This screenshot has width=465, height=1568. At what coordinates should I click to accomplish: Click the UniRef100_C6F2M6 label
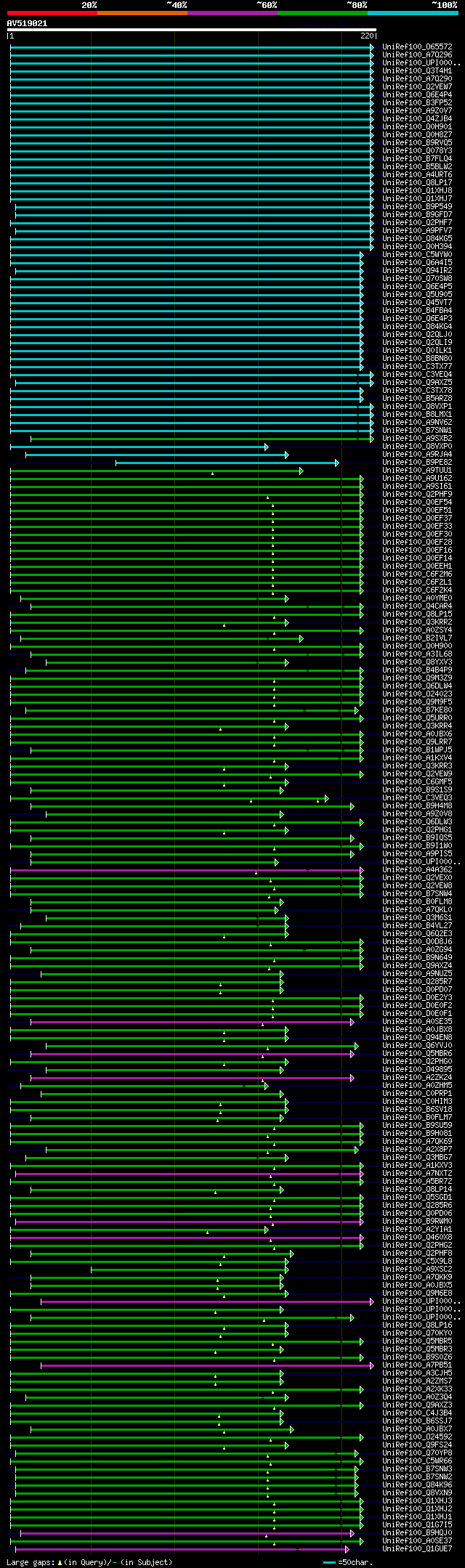(417, 574)
